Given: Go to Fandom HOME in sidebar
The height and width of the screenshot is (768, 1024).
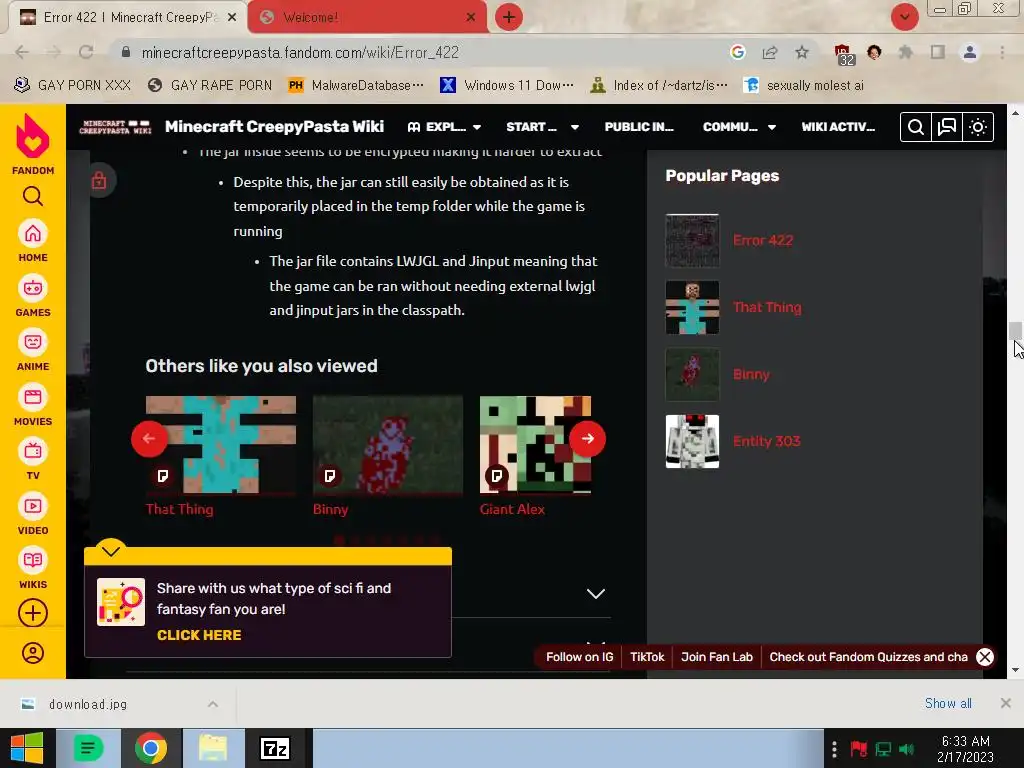Looking at the screenshot, I should pos(33,242).
